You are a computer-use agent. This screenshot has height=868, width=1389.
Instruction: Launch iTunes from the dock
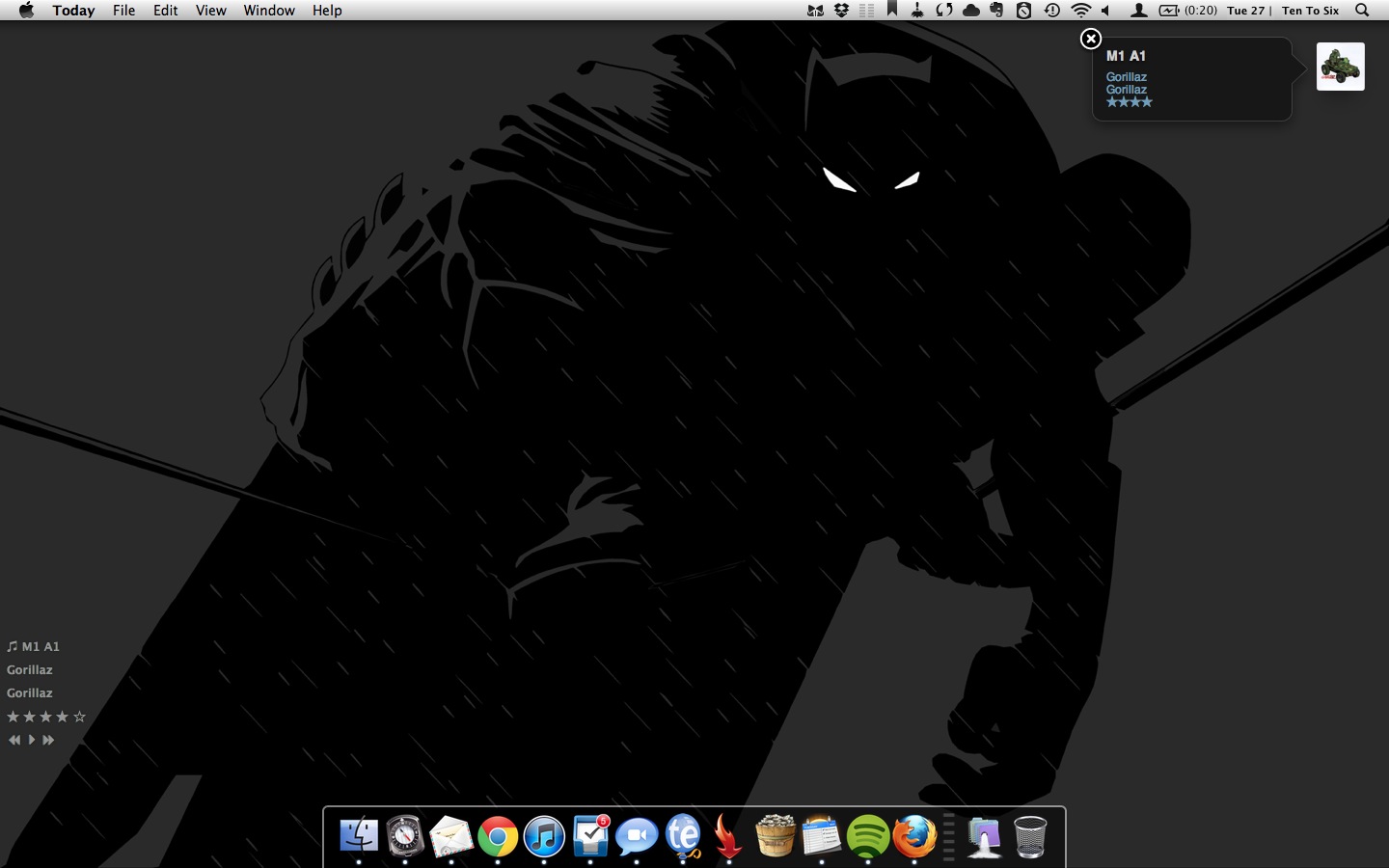[x=544, y=836]
